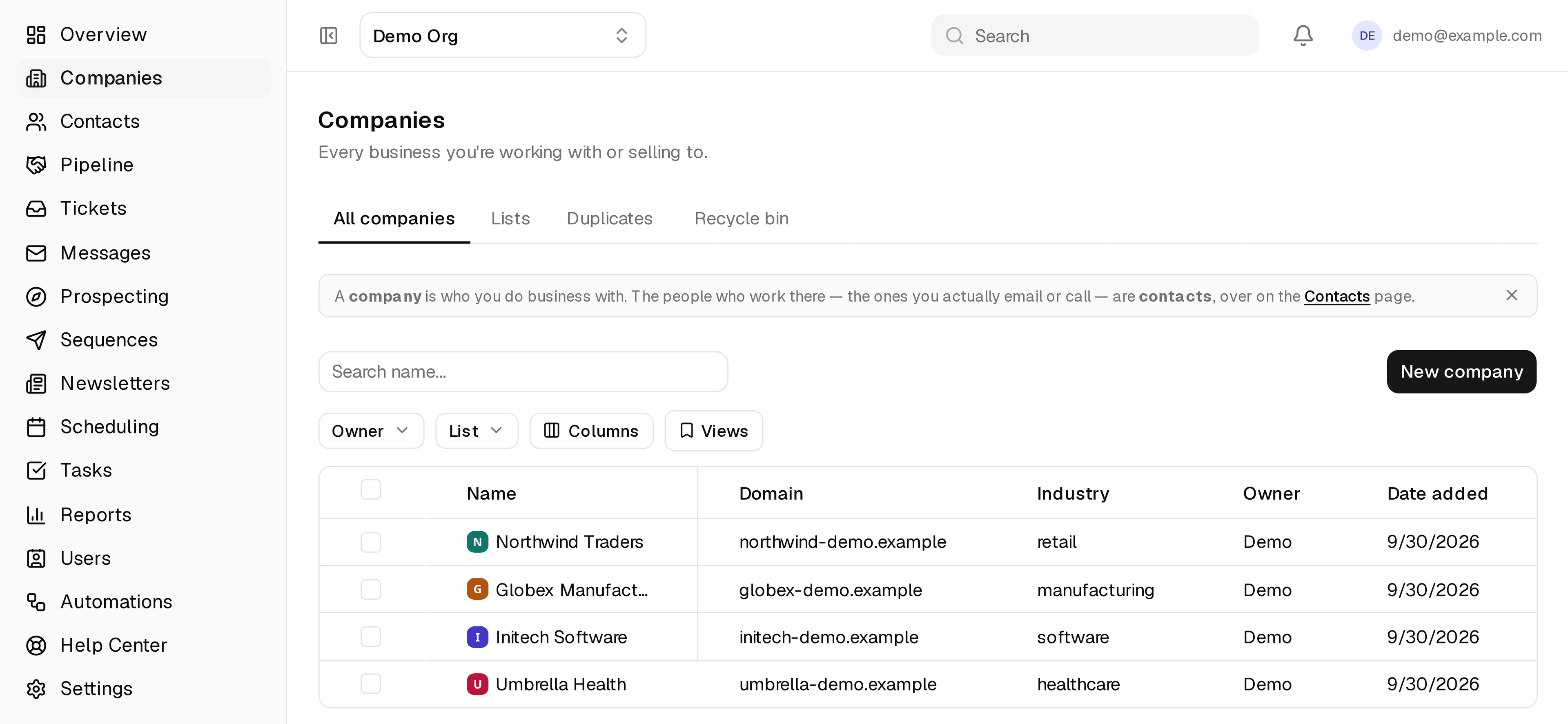Open Users icon in sidebar
The width and height of the screenshot is (1568, 724).
pyautogui.click(x=36, y=559)
